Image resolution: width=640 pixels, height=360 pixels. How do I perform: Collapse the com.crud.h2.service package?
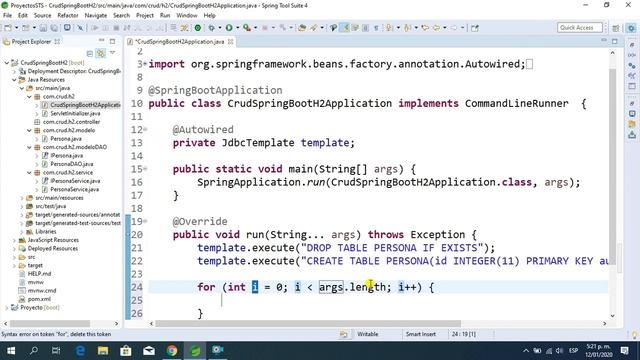click(29, 172)
